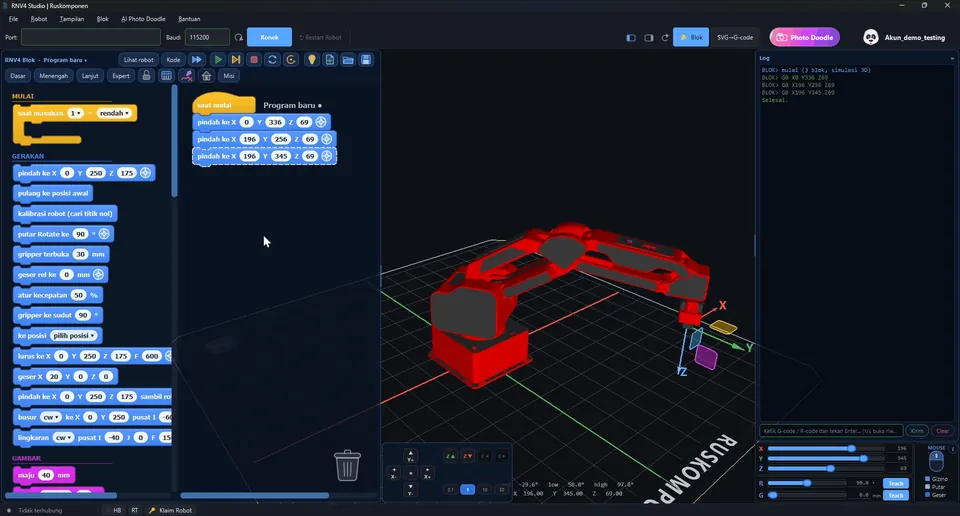Enable the Gizmo checkbox
Viewport: 960px width, 516px height.
click(928, 479)
